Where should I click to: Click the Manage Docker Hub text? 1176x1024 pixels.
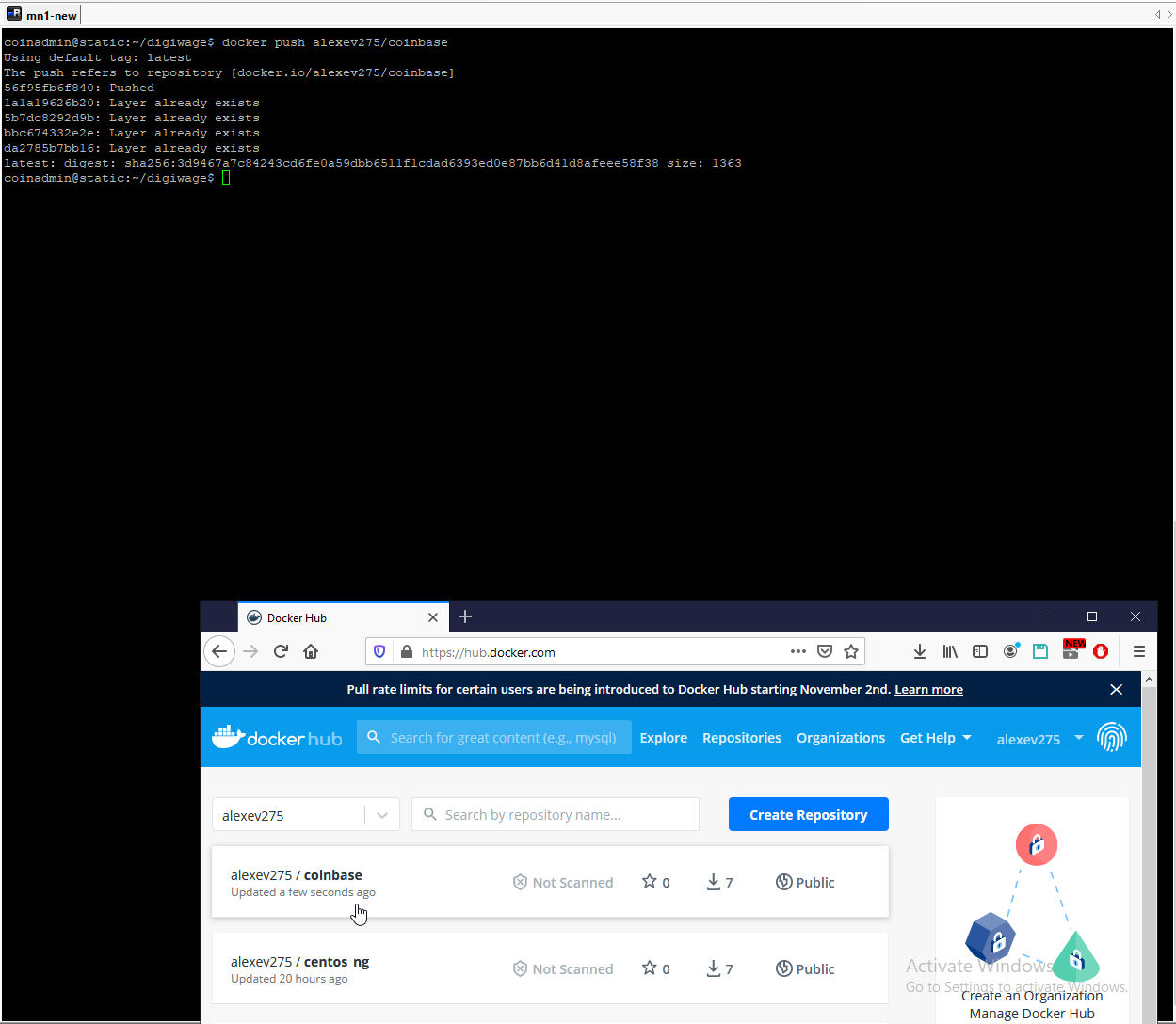pos(1032,1014)
